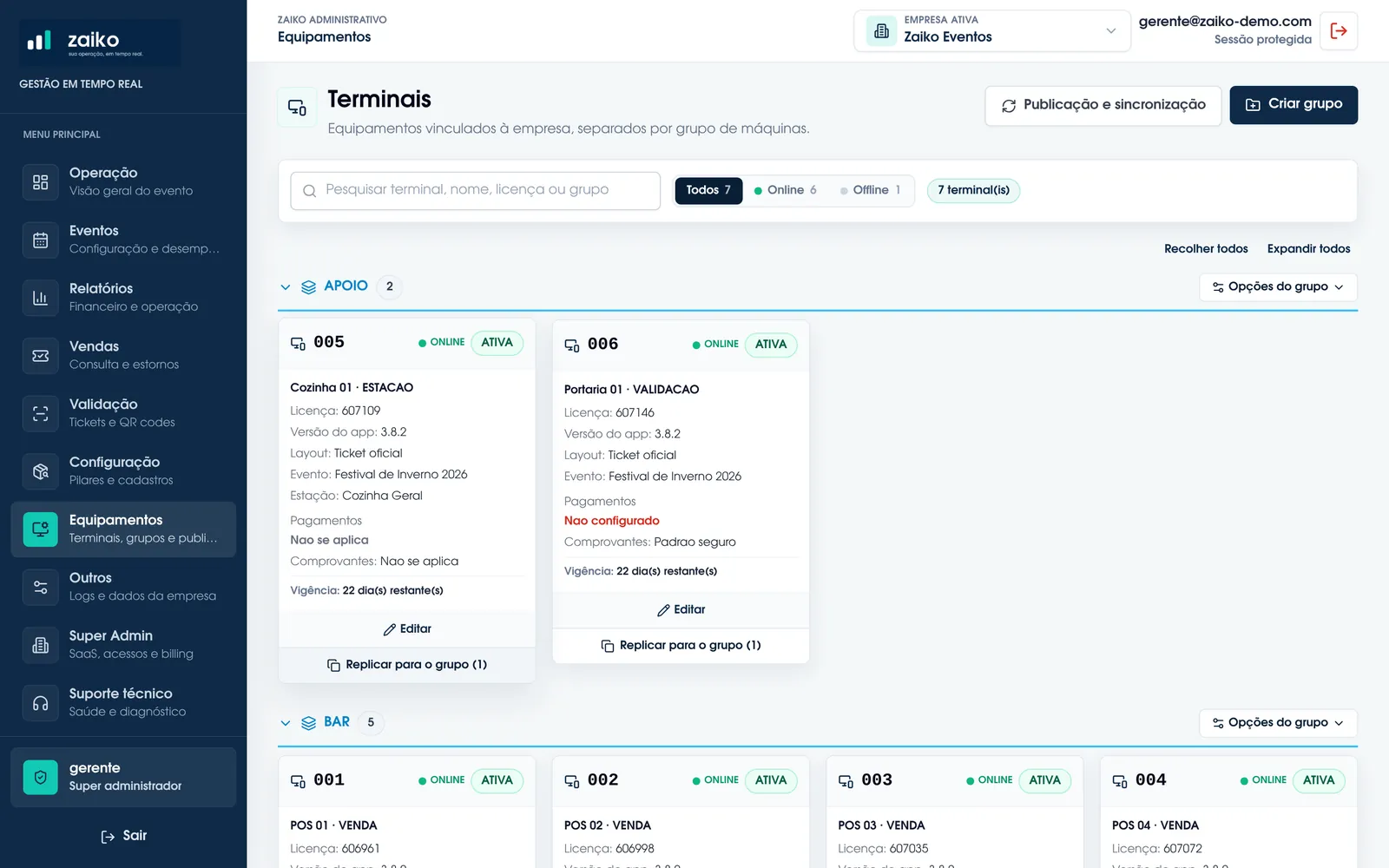Click the Eventos calendar icon
This screenshot has height=868, width=1389.
pyautogui.click(x=40, y=240)
